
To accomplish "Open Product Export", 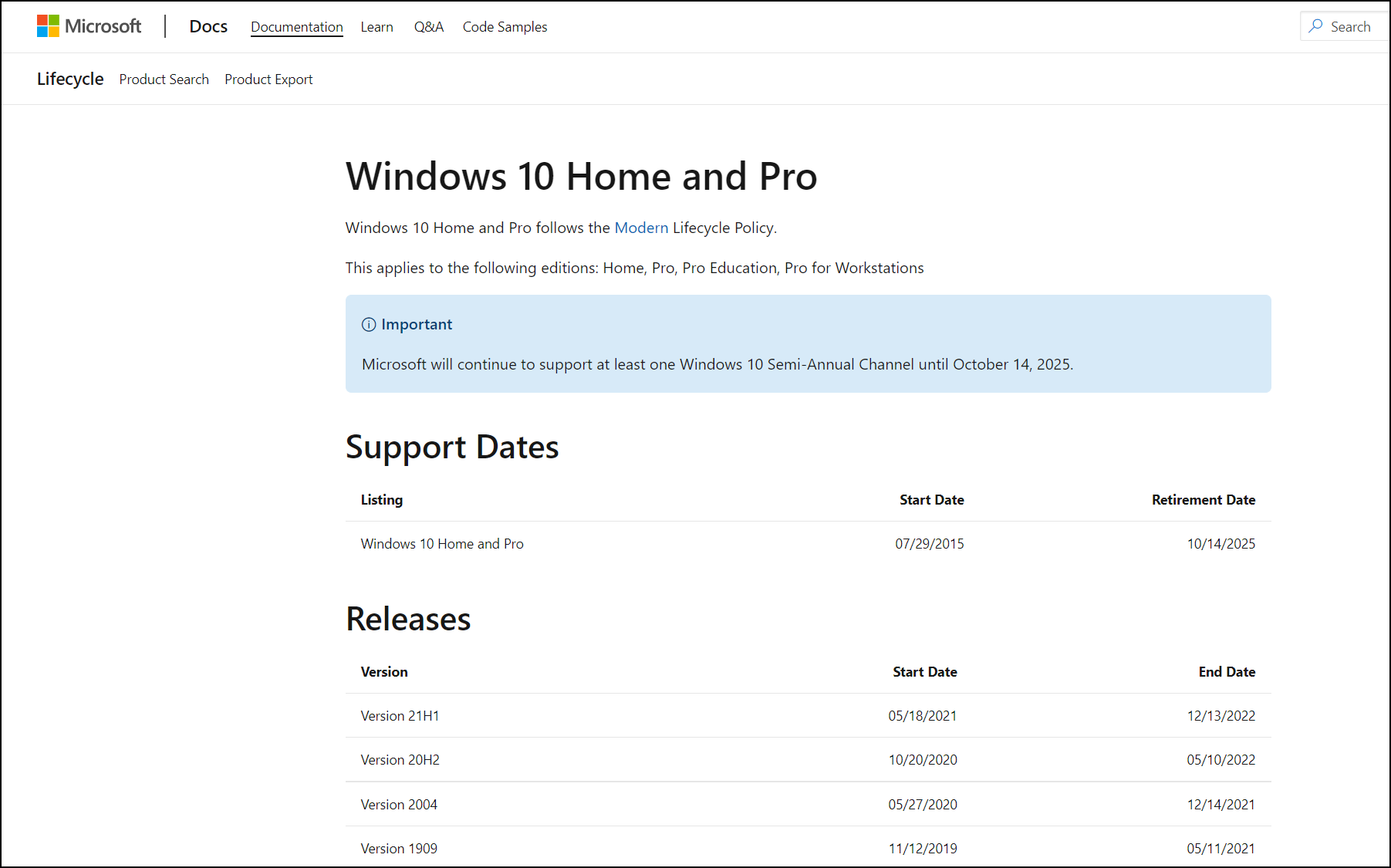I will (x=268, y=79).
